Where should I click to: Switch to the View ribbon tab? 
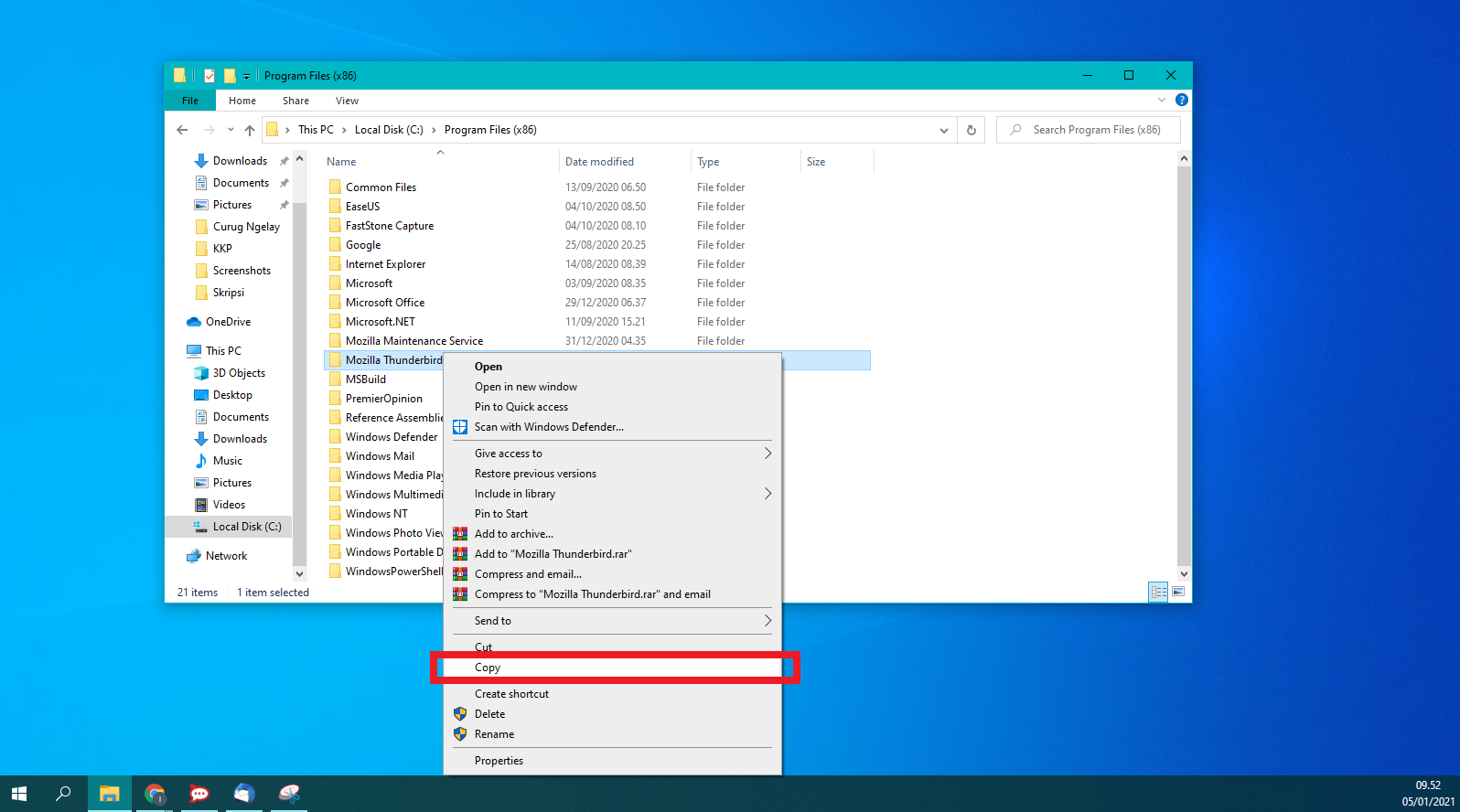coord(347,101)
